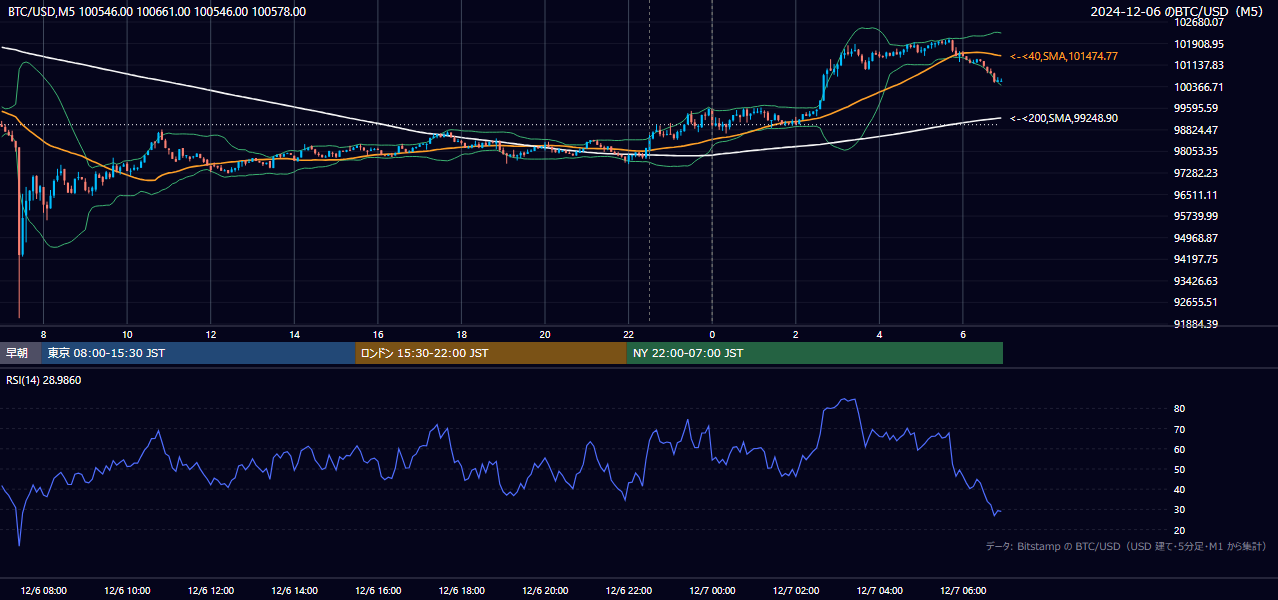Viewport: 1278px width, 600px height.
Task: Click the '12/6 20:00' date label
Action: (545, 591)
